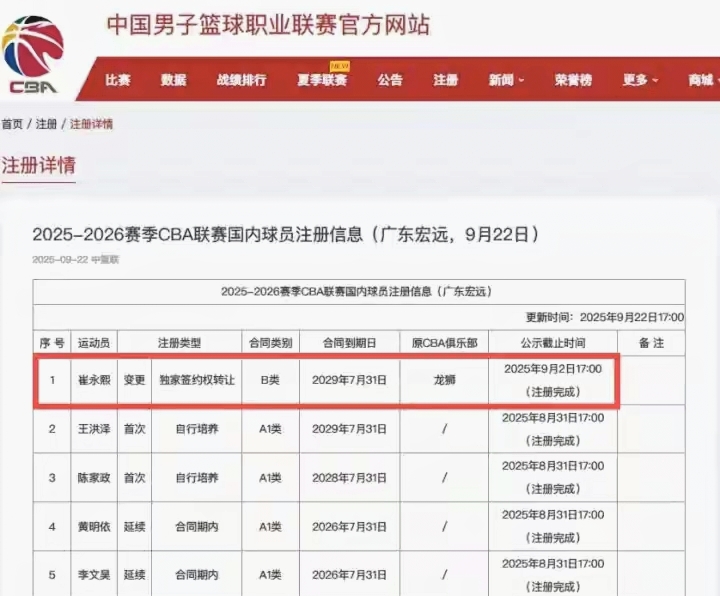Viewport: 720px width, 596px height.
Task: Click 自行培养 in the 王洪泽 row
Action: [197, 429]
